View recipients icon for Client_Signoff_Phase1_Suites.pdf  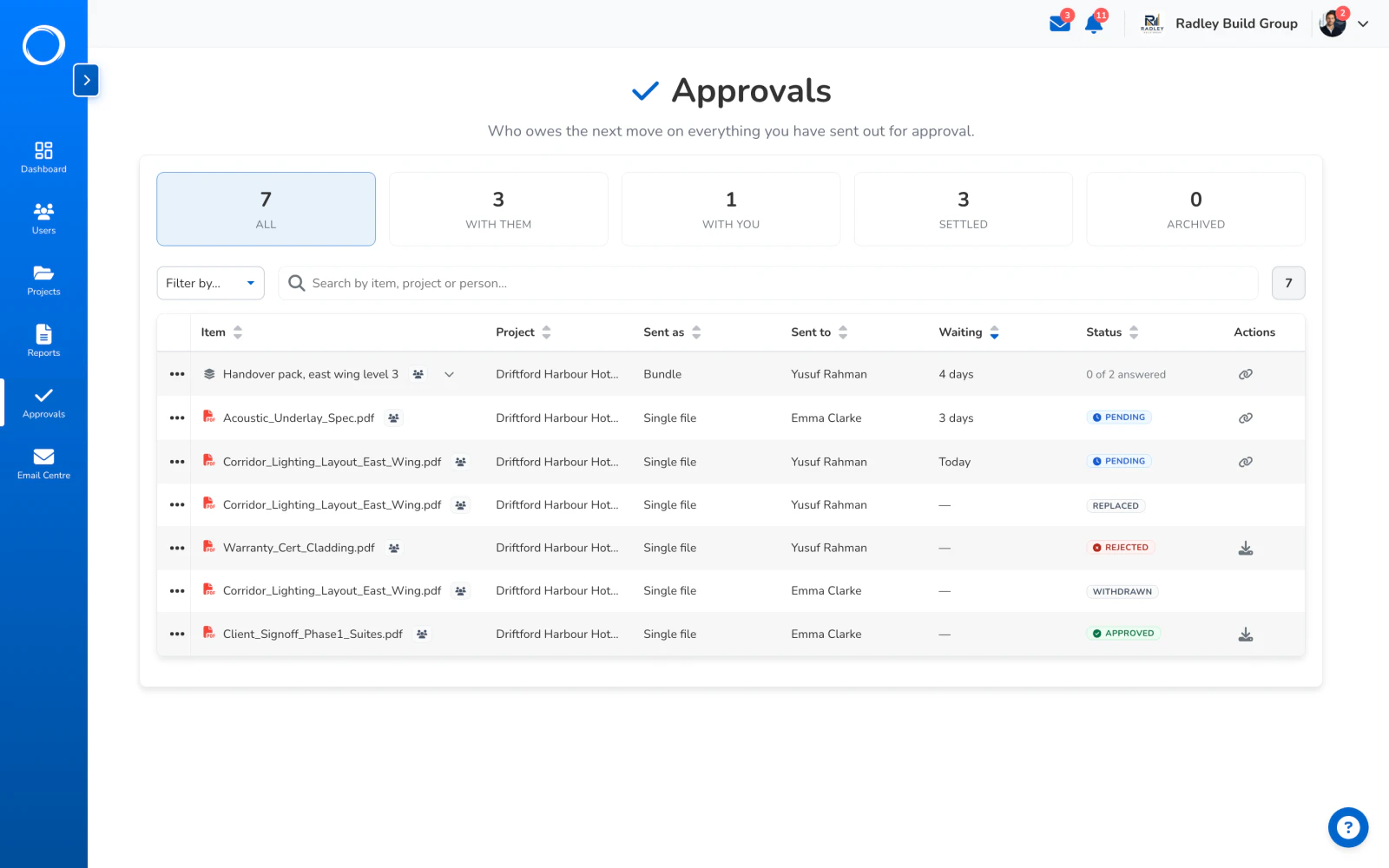(x=422, y=635)
